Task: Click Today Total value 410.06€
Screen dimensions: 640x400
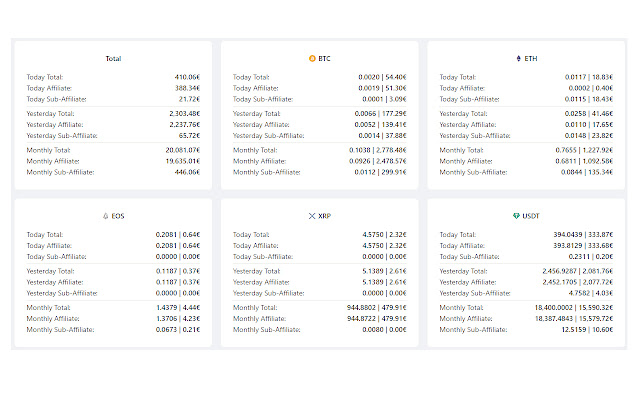Action: pos(187,77)
